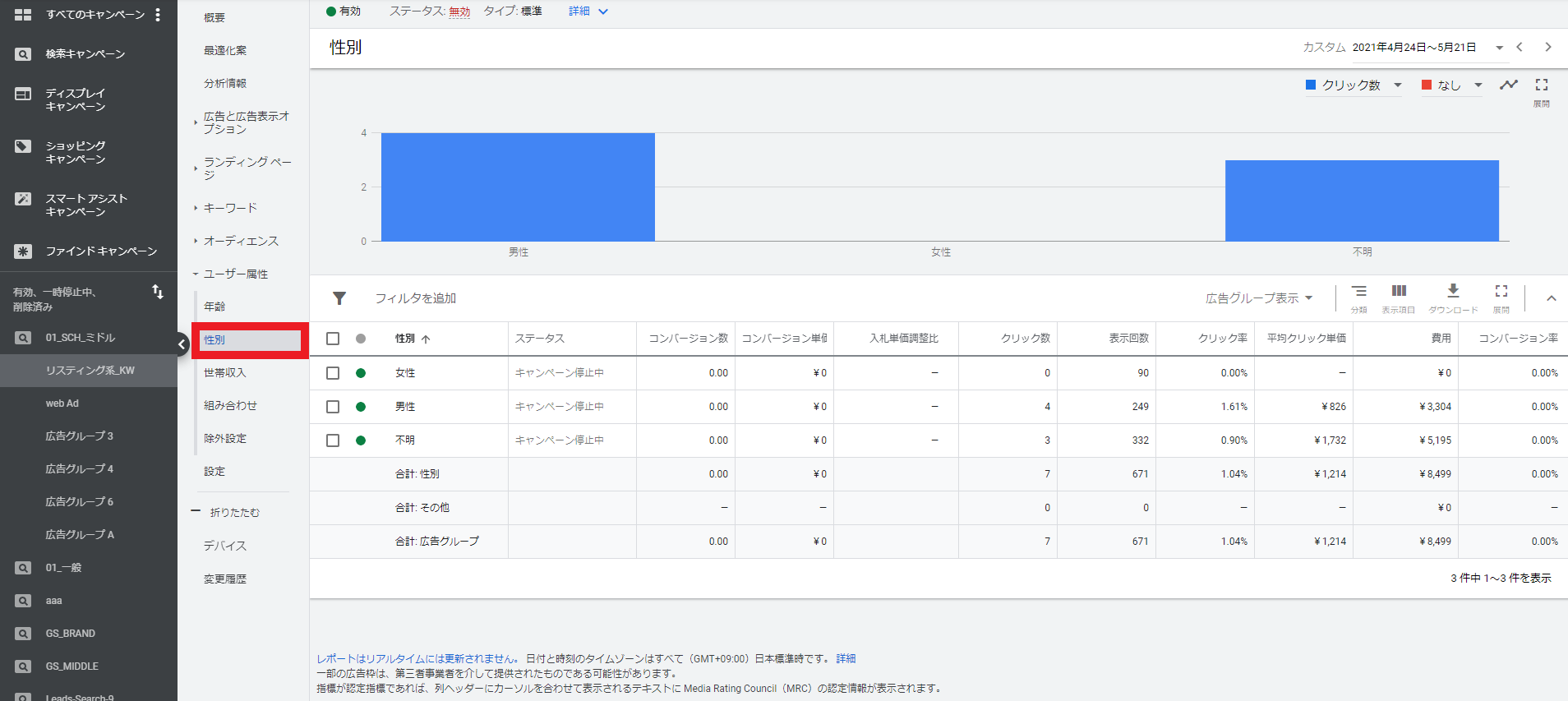The image size is (1568, 701).
Task: Open the 分析情報 page
Action: point(225,83)
